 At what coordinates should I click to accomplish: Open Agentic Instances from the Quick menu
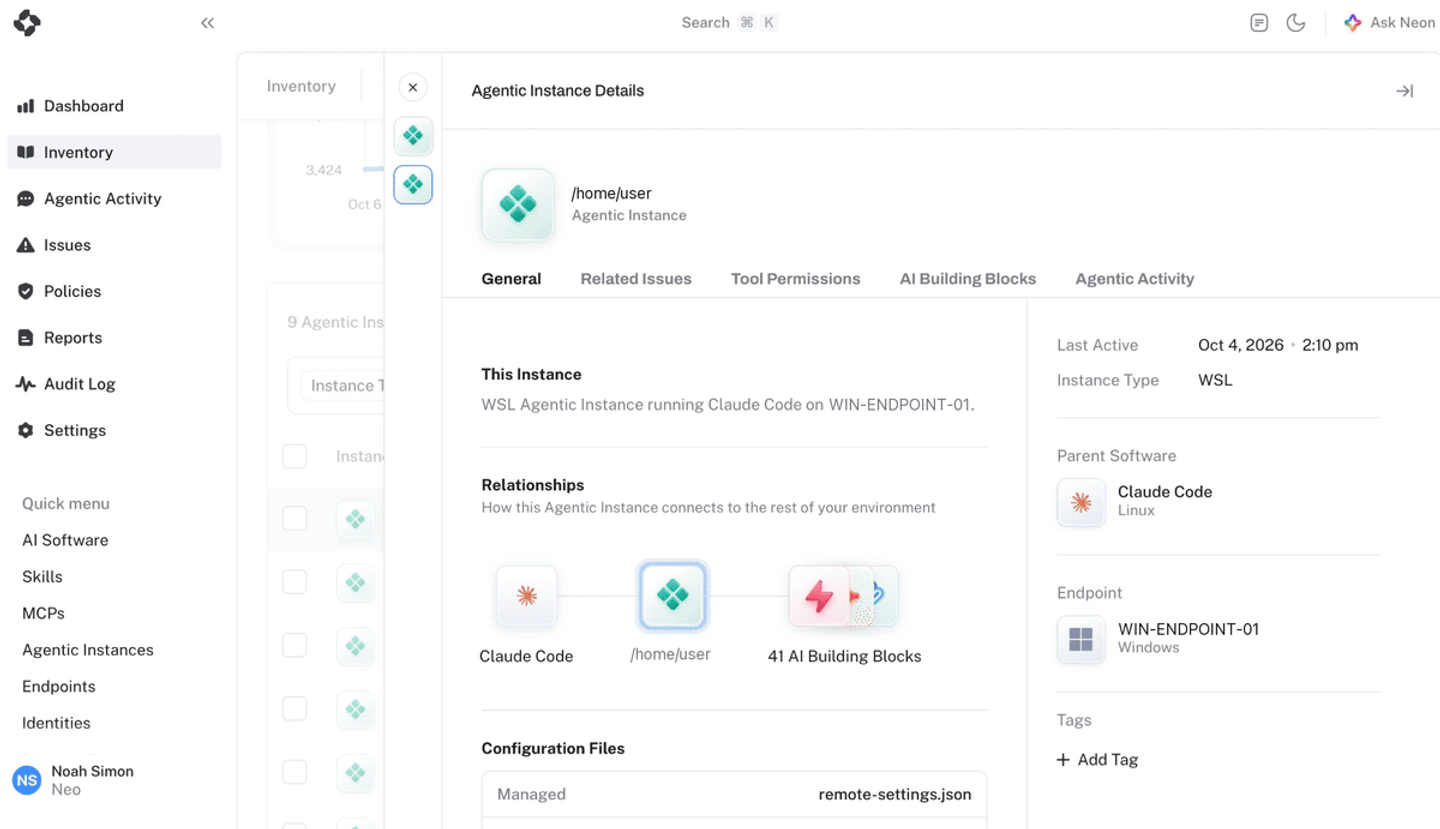tap(88, 650)
